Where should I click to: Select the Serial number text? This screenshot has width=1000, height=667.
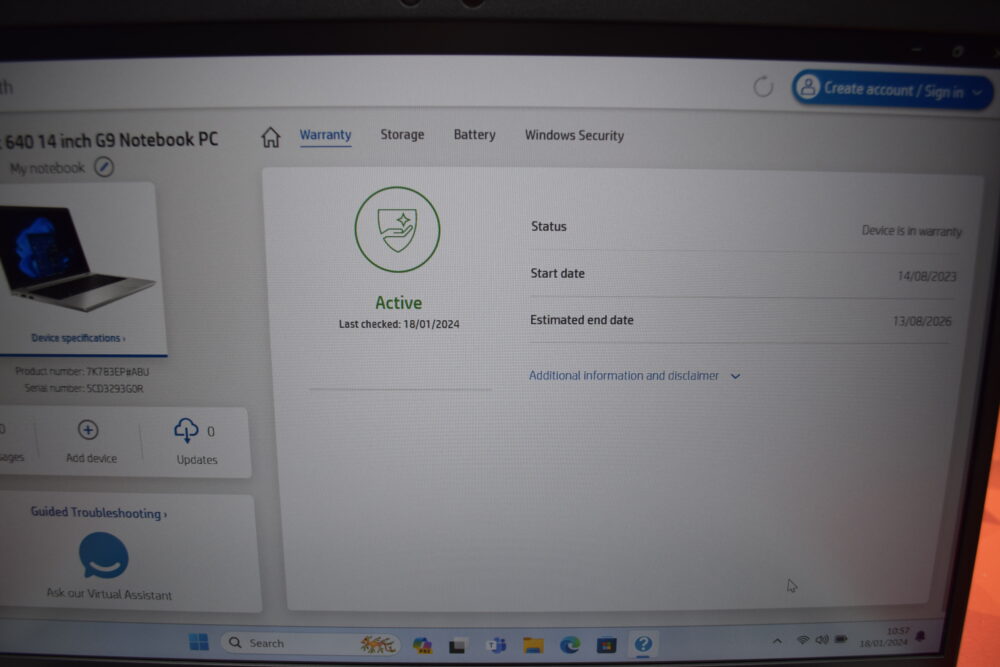[84, 388]
